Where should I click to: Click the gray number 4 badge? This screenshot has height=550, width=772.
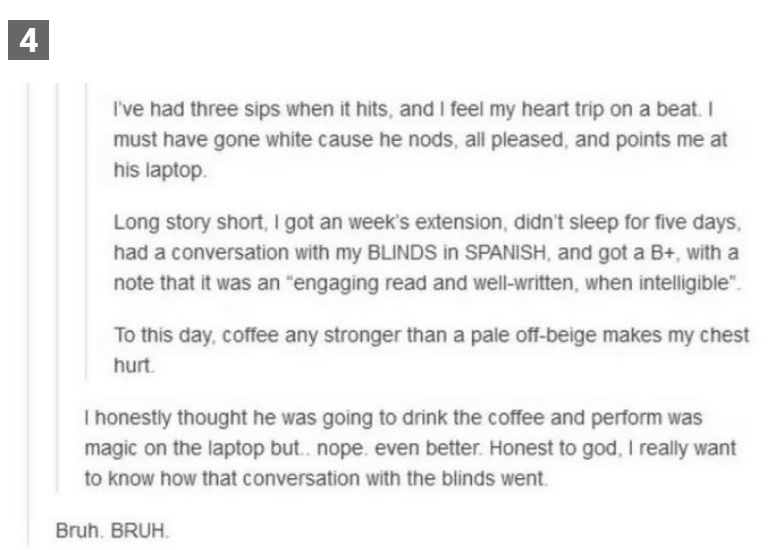pos(29,40)
